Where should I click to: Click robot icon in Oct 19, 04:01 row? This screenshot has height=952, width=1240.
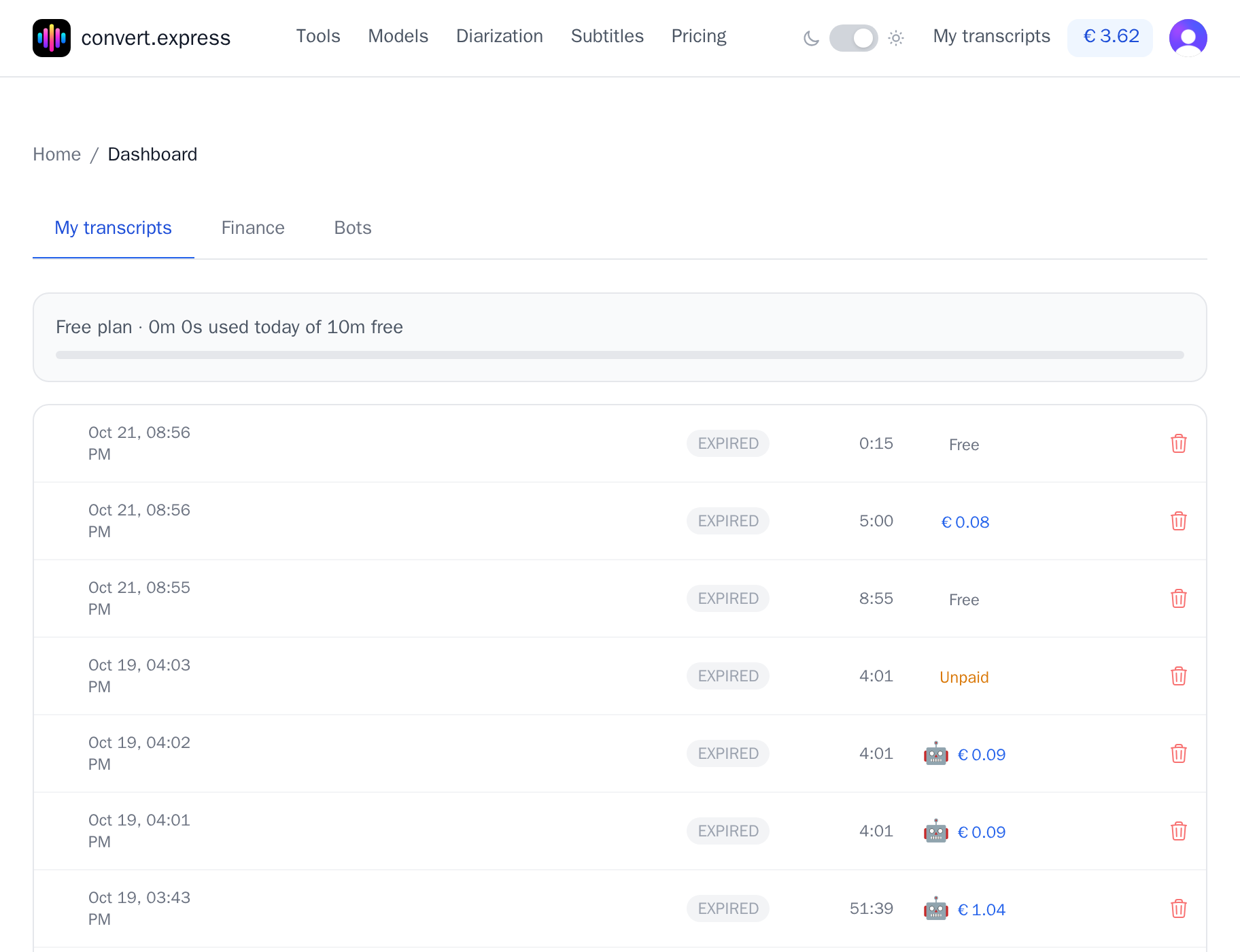[x=936, y=831]
